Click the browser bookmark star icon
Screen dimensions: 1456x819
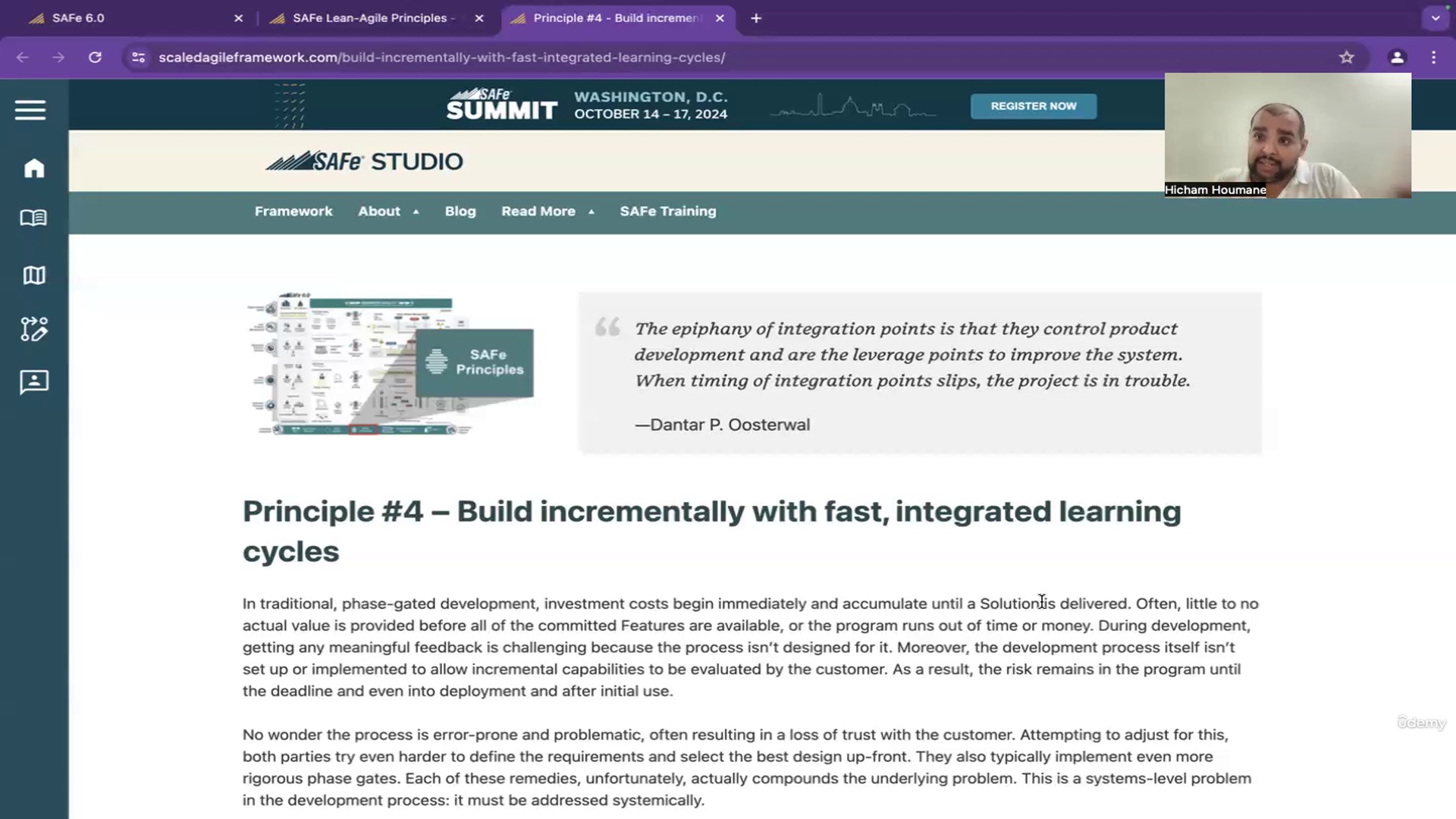pos(1347,57)
